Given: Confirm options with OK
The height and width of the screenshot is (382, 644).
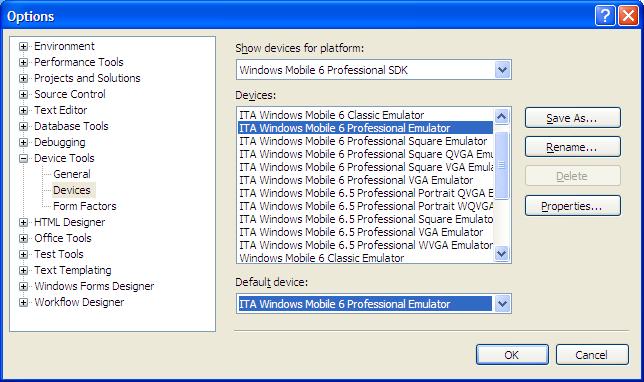Looking at the screenshot, I should [x=512, y=355].
